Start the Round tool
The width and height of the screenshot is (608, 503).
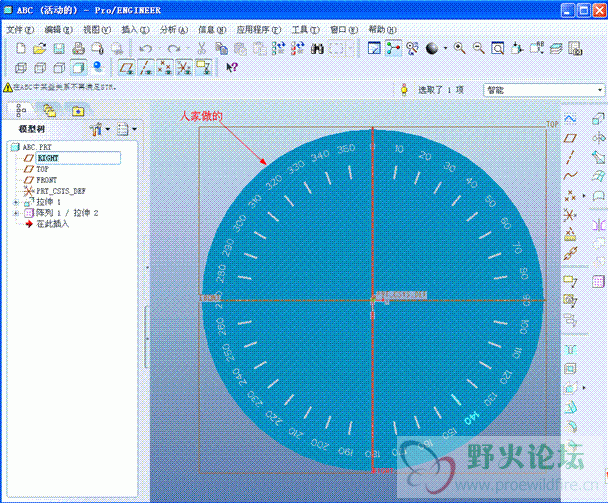570,426
